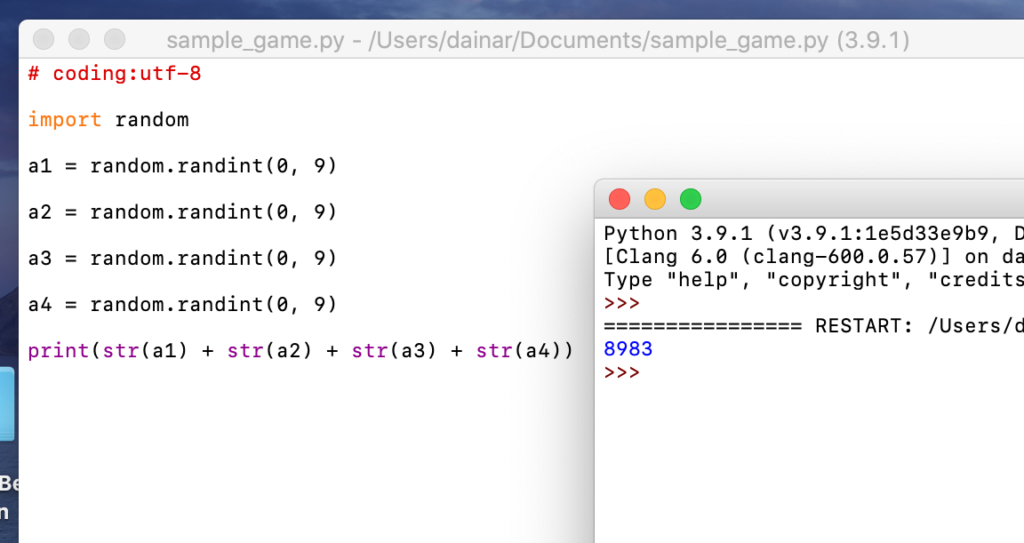Close the sample_game.py editor window

[x=44, y=39]
